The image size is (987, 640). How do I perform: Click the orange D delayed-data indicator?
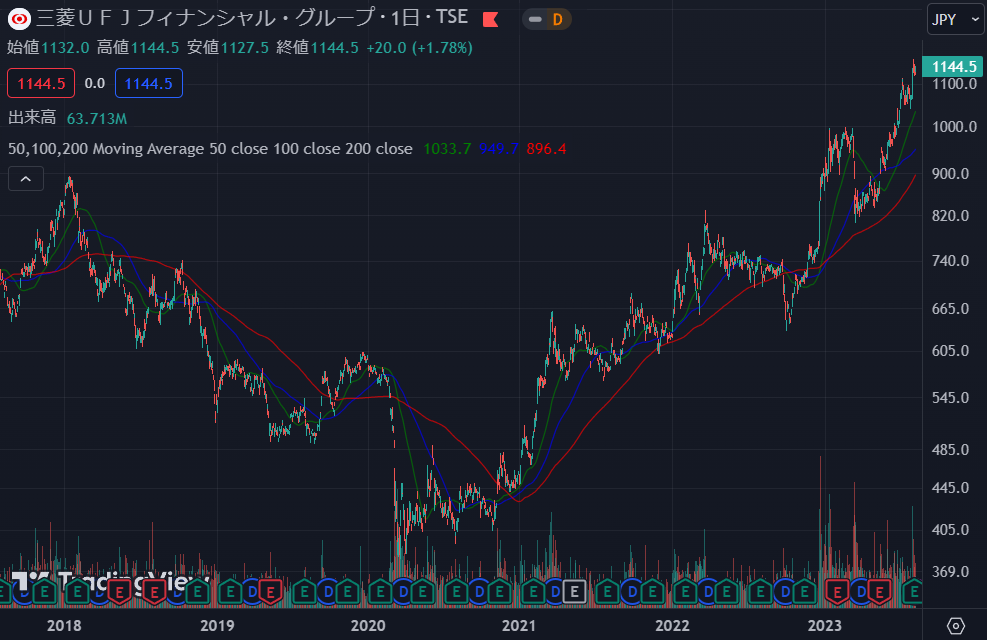[x=557, y=20]
